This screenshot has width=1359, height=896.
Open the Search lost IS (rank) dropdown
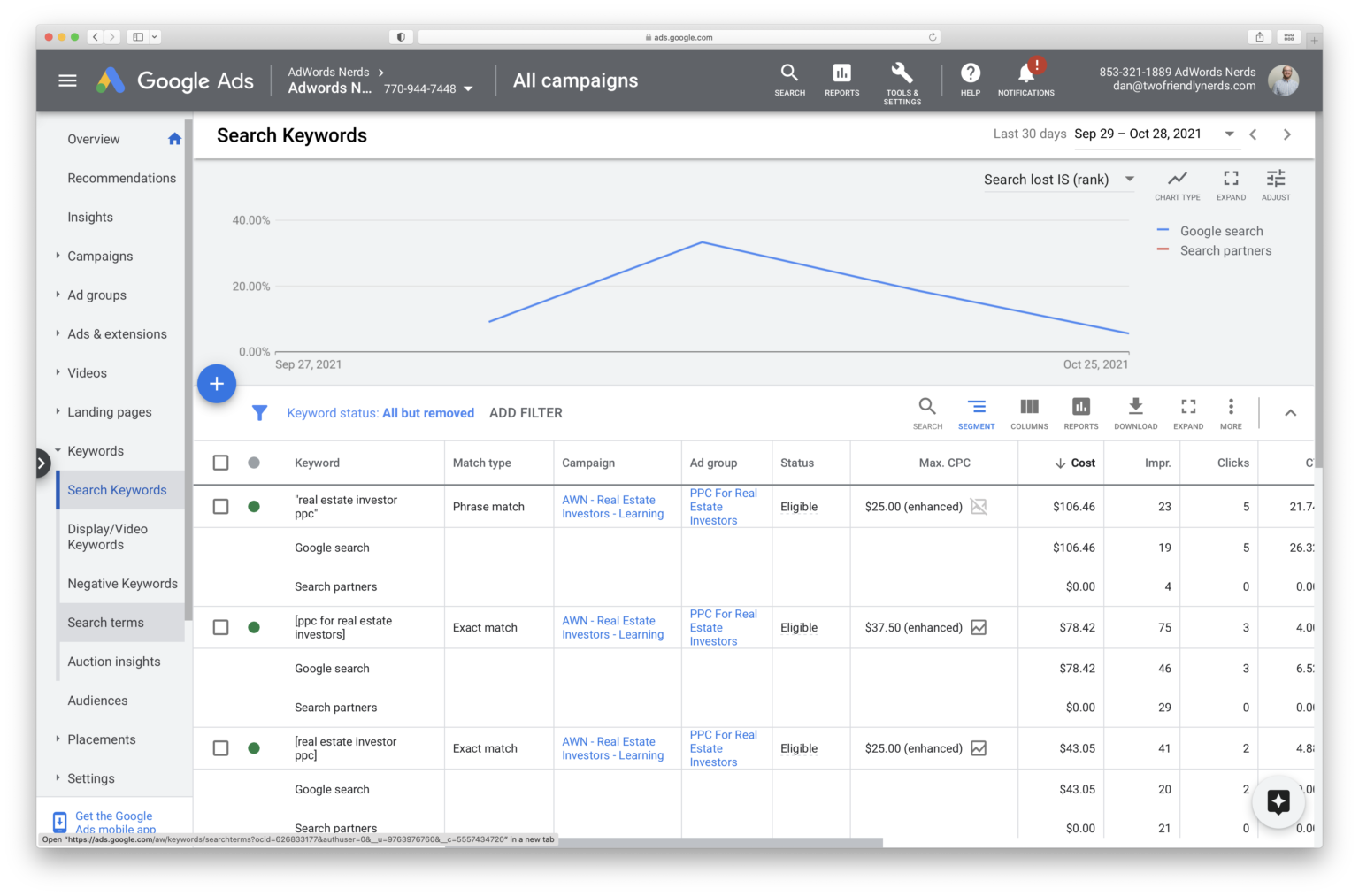click(1058, 180)
